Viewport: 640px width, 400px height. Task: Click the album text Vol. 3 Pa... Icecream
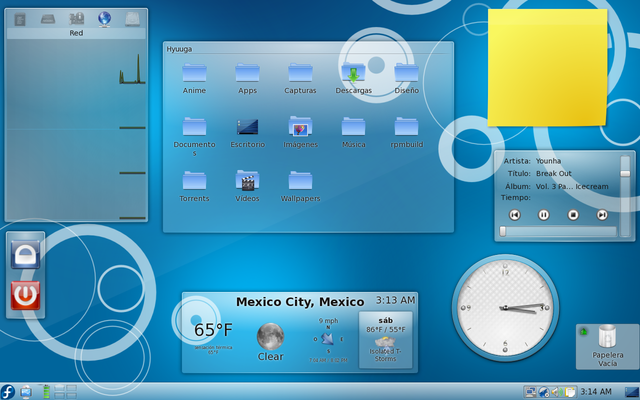tap(572, 187)
